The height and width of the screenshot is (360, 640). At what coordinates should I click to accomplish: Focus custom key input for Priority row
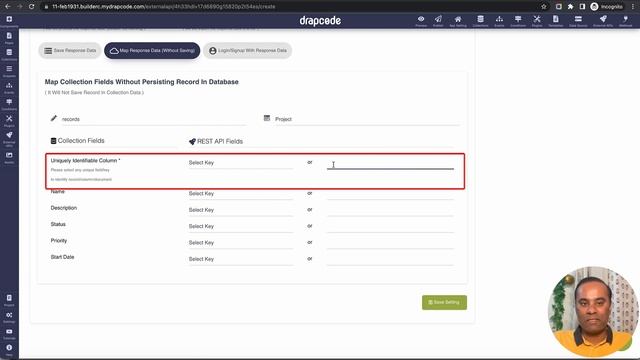pos(390,243)
